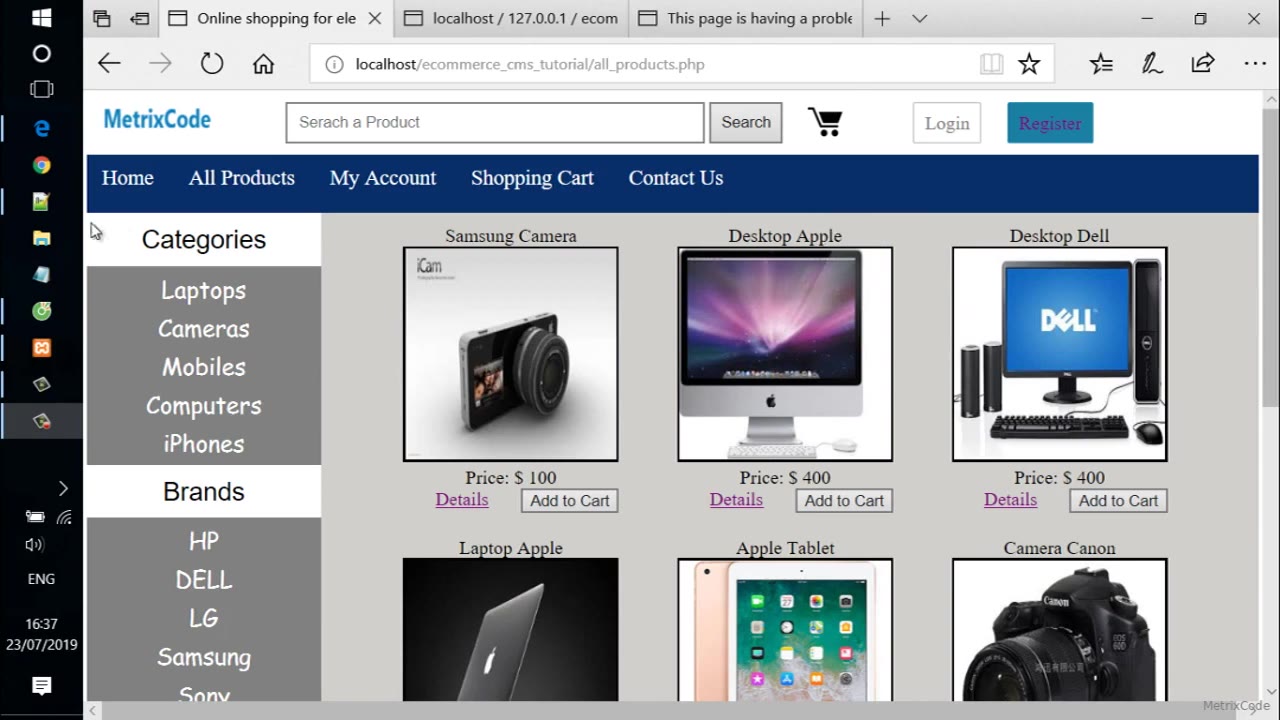Go to browser home page
This screenshot has width=1280, height=720.
(x=263, y=64)
